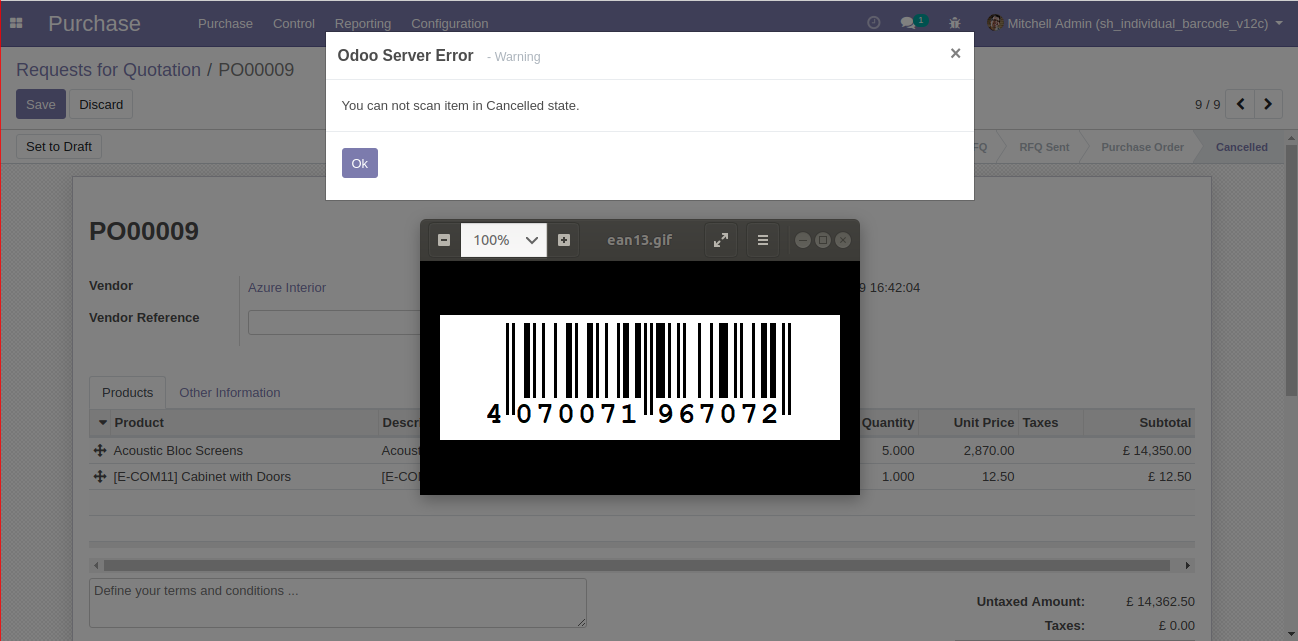Screen dimensions: 1298x641
Task: Click Purchase app title
Action: (94, 23)
